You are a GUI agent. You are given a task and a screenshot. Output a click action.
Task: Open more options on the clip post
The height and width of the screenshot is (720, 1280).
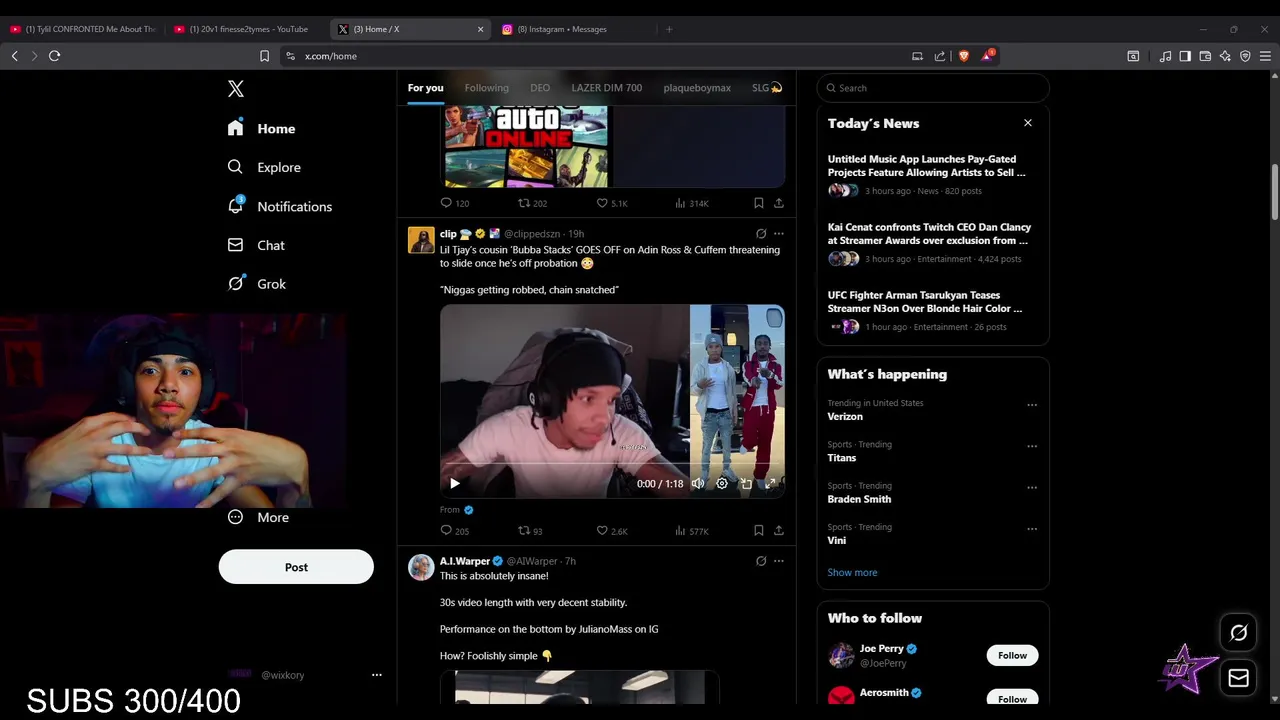(779, 234)
